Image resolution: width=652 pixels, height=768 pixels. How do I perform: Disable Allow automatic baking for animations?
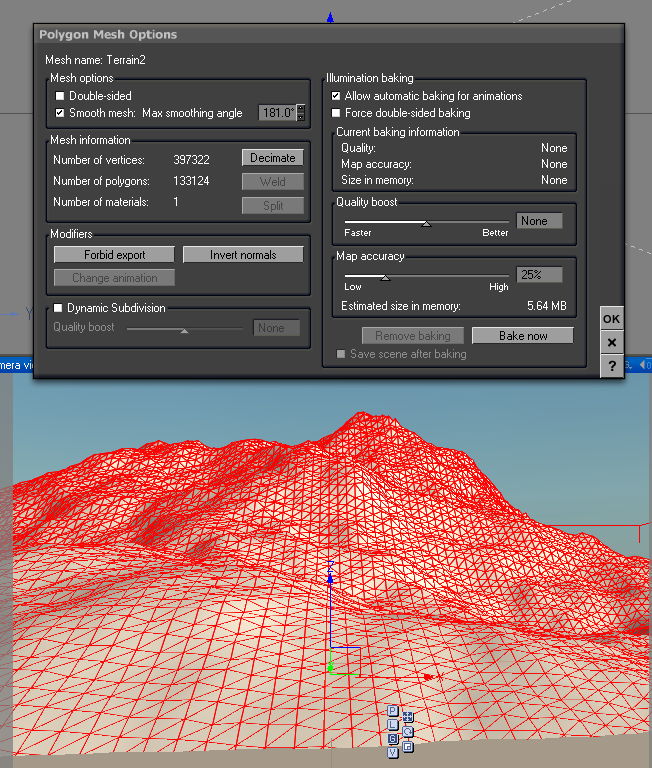click(337, 96)
